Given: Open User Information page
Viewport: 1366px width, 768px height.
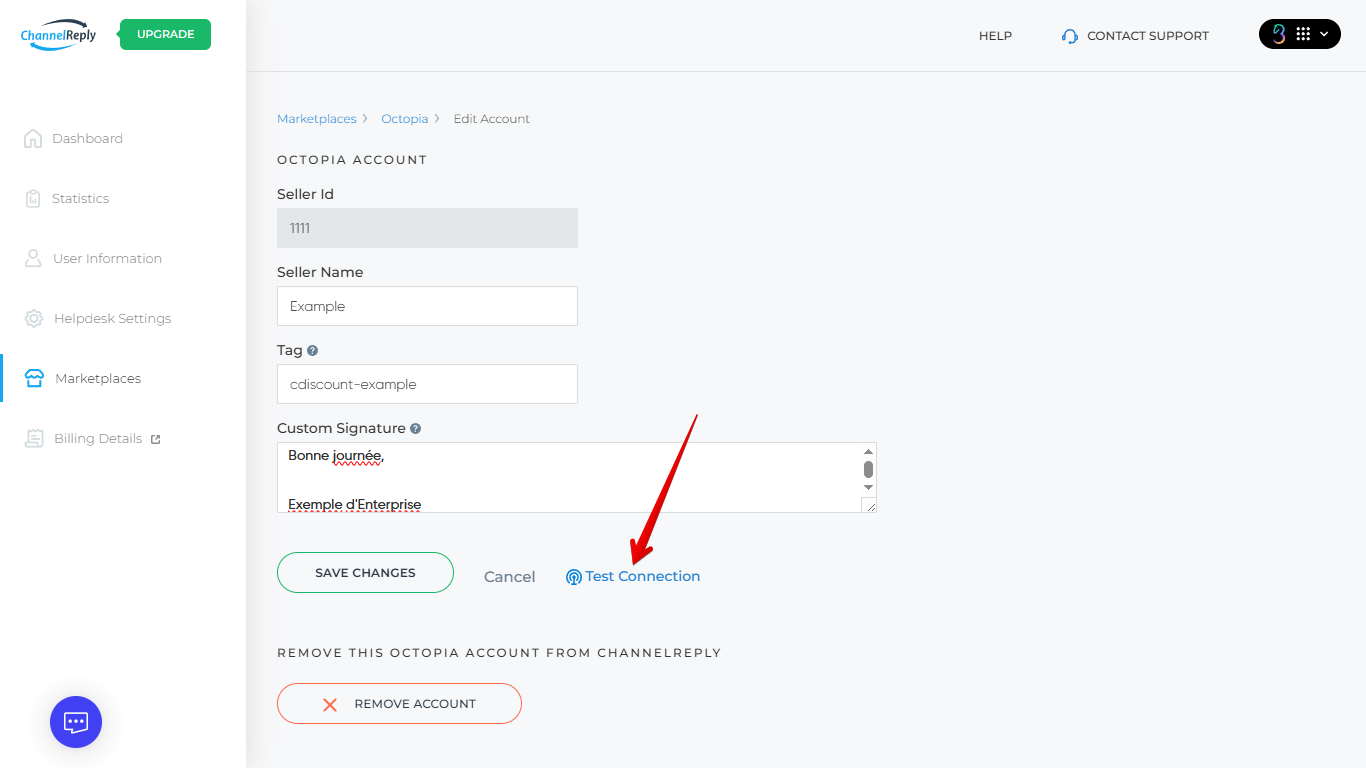Looking at the screenshot, I should coord(107,259).
